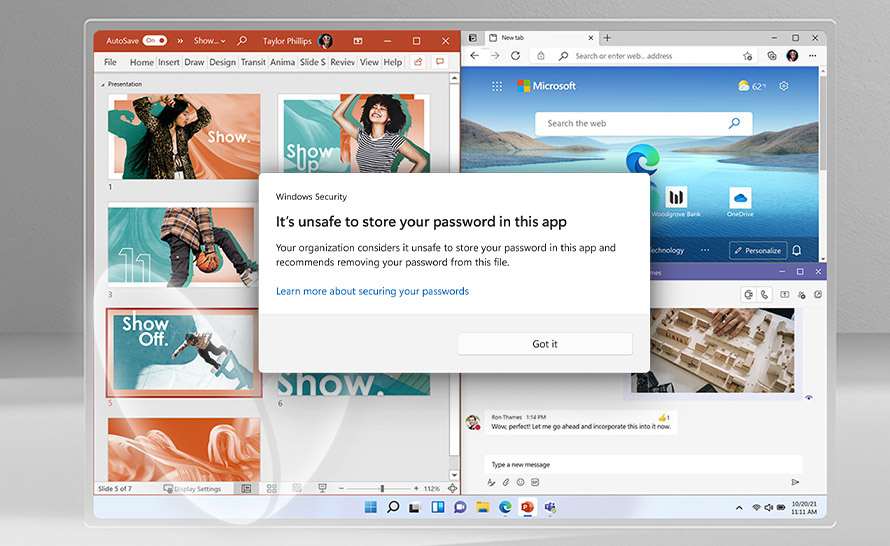Click the profile avatar in Edge toolbar
This screenshot has height=546, width=890.
[792, 56]
